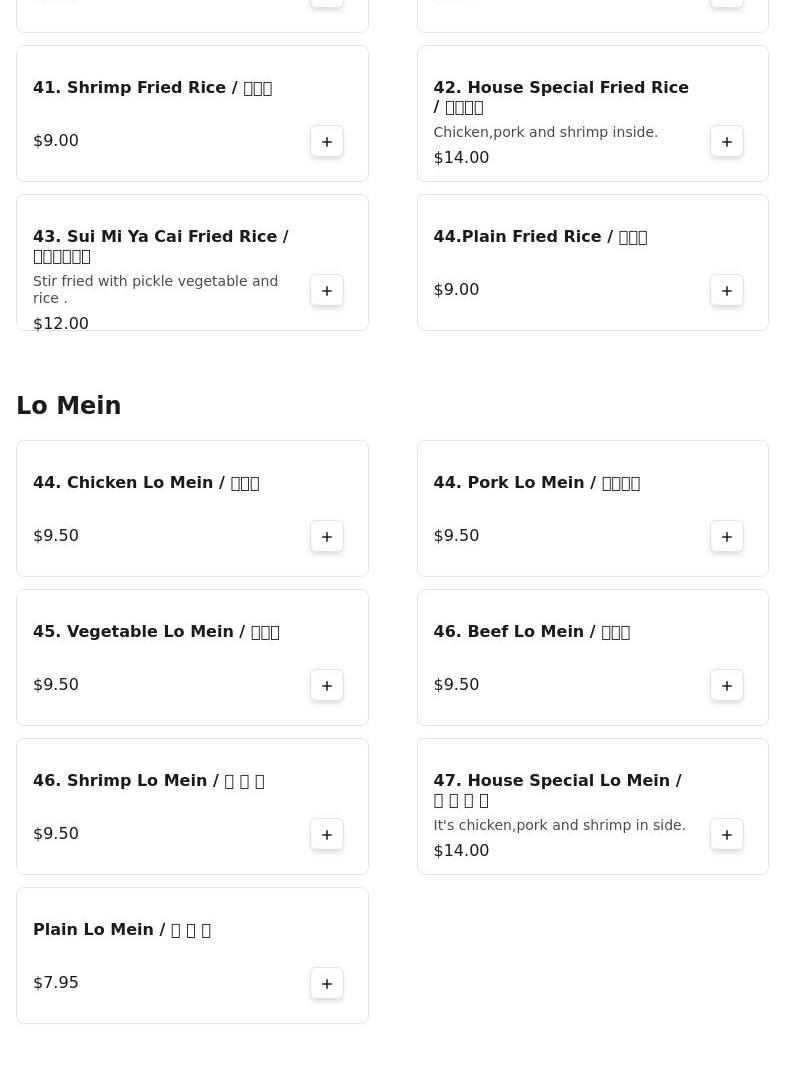Add Shrimp Fried Rice with plus icon
Screen dimensions: 785x1084
(x=326, y=141)
